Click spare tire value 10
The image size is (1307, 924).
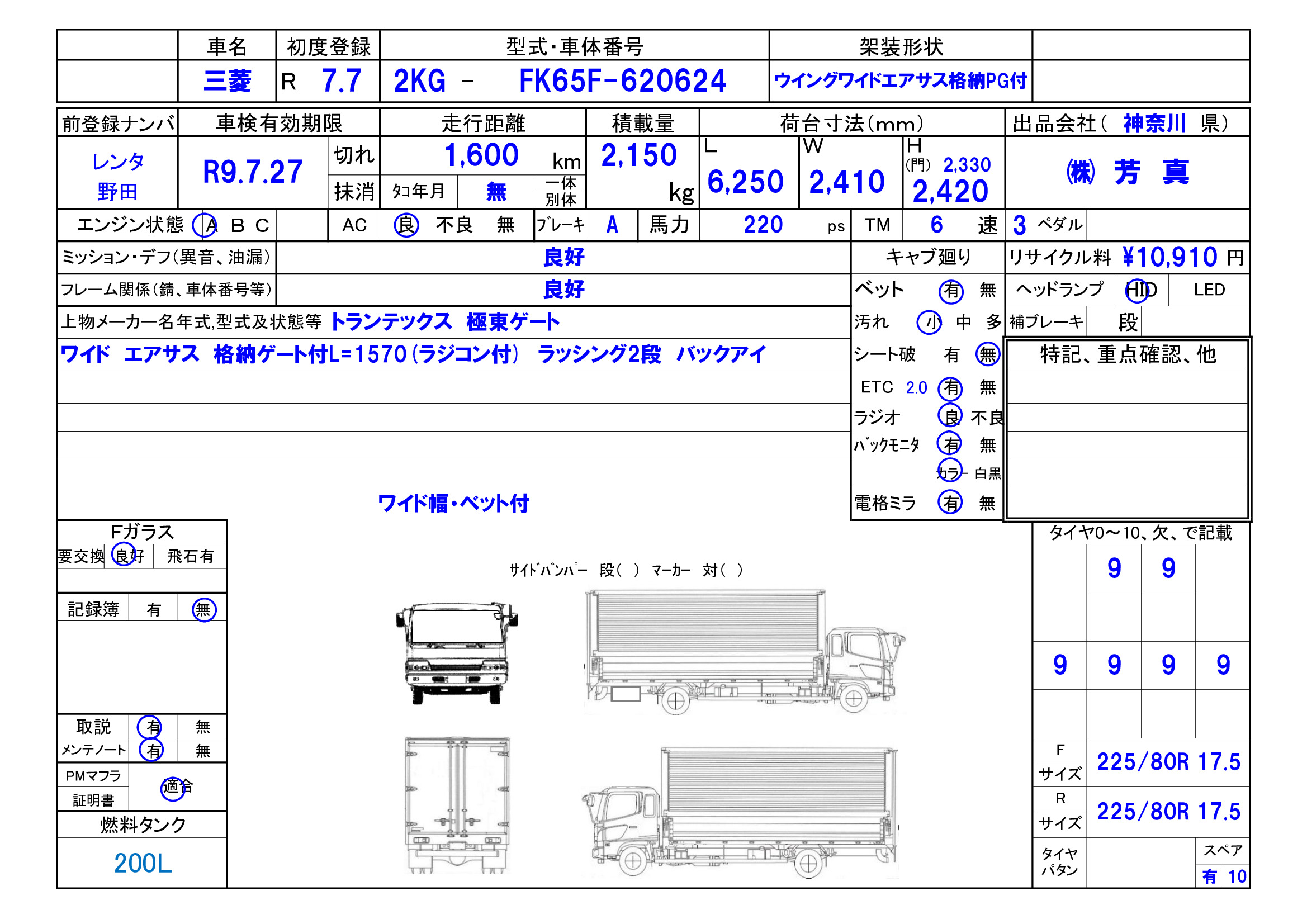tap(1237, 876)
